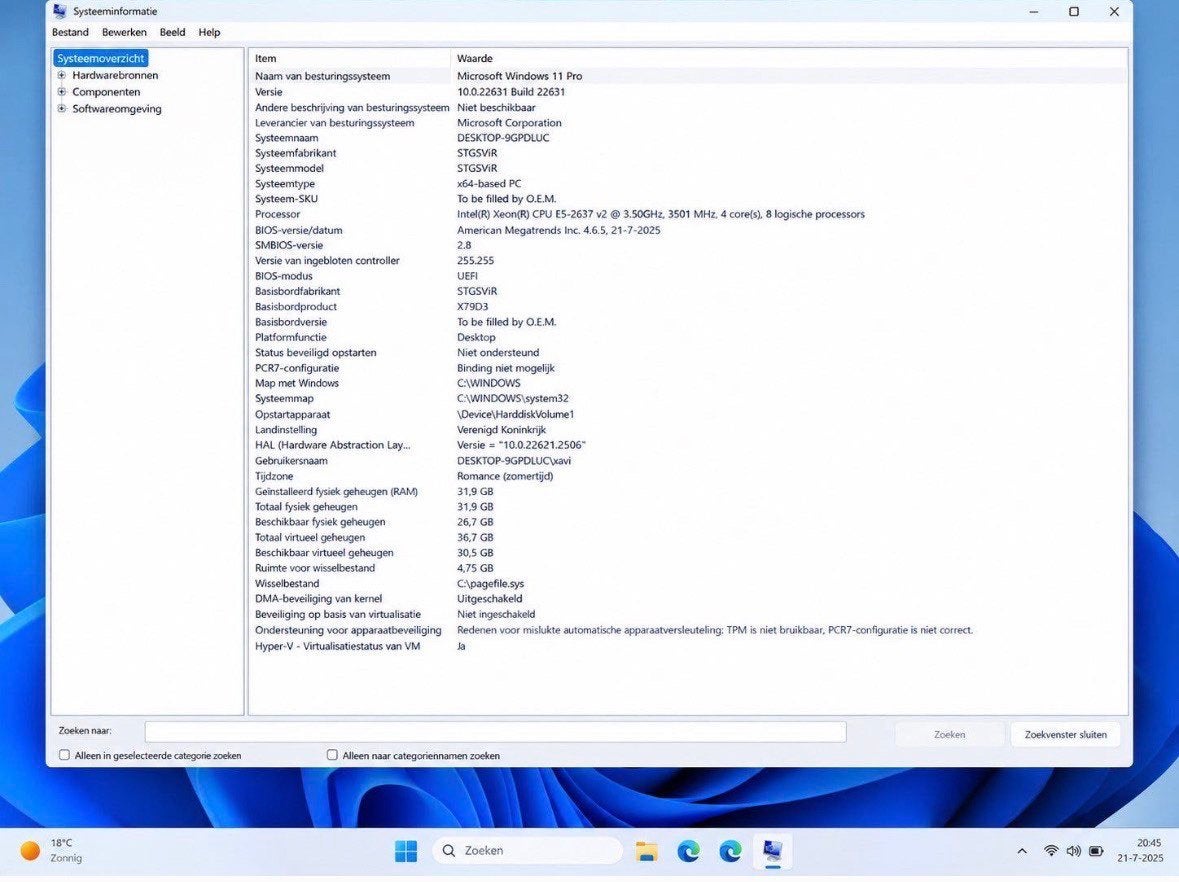Screen dimensions: 1179x882
Task: Click the 26,7 GB available memory value
Action: [x=475, y=522]
